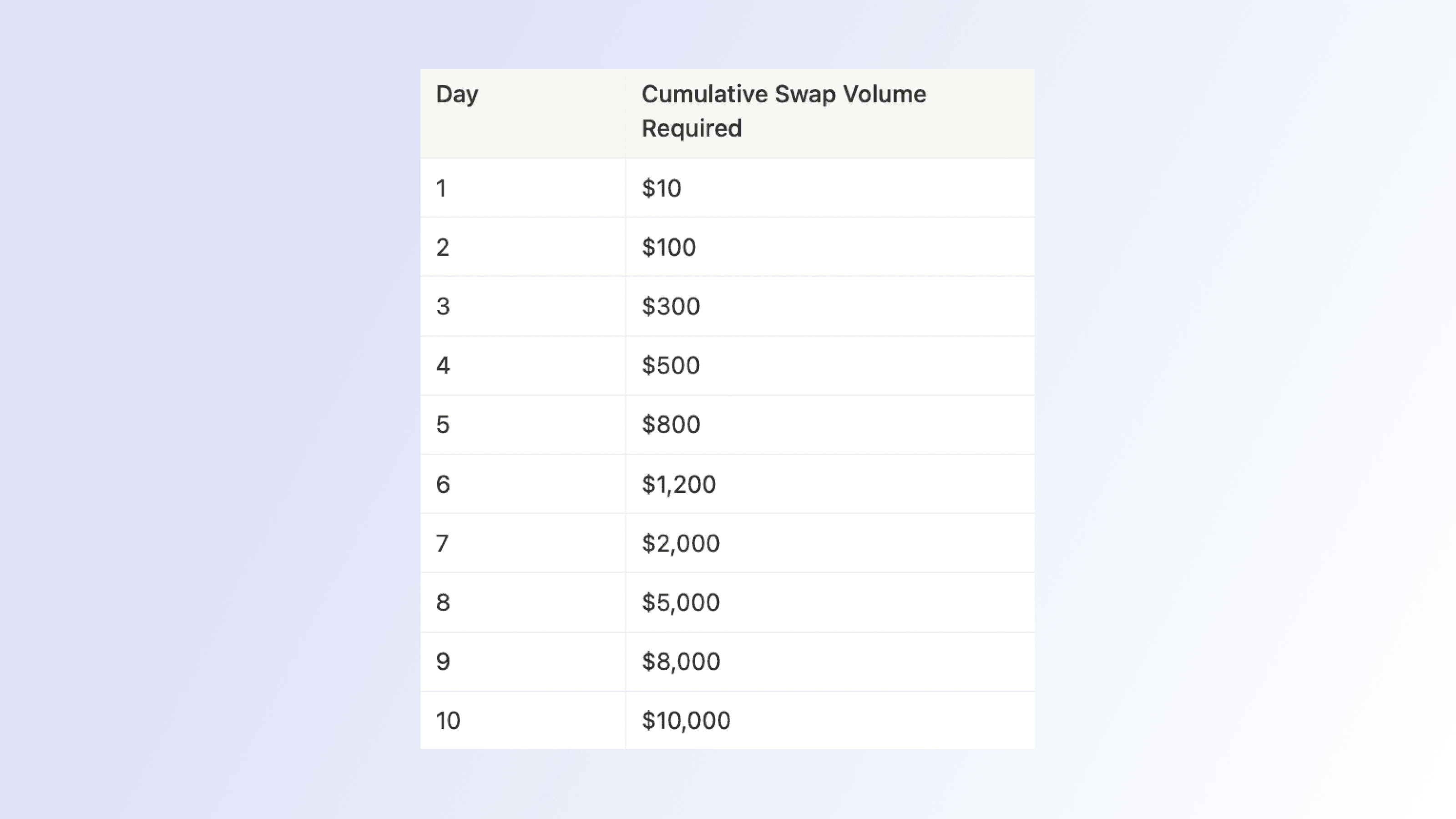Click the Day 9 cell
The height and width of the screenshot is (819, 1456).
(523, 662)
